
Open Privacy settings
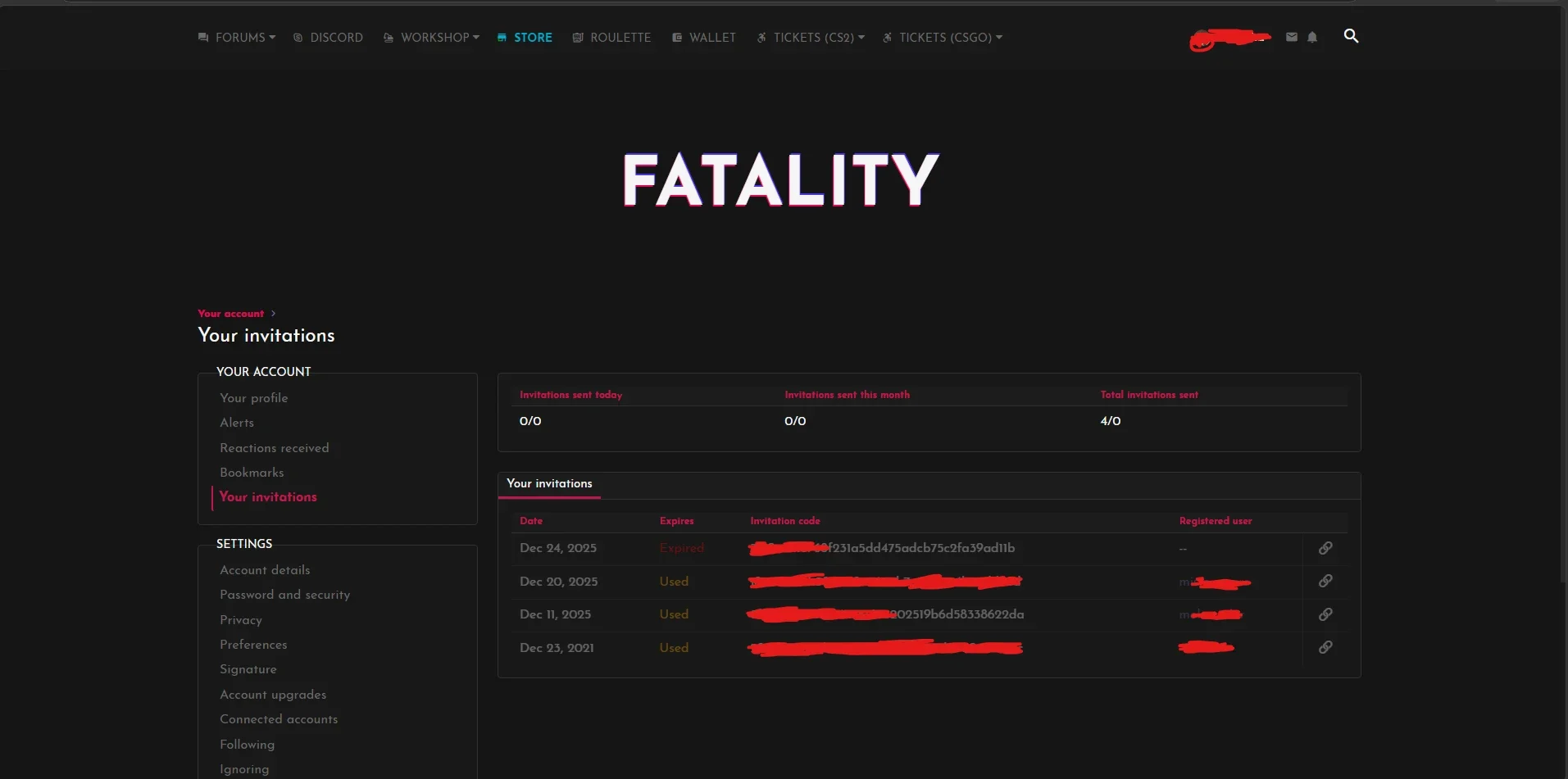[241, 620]
